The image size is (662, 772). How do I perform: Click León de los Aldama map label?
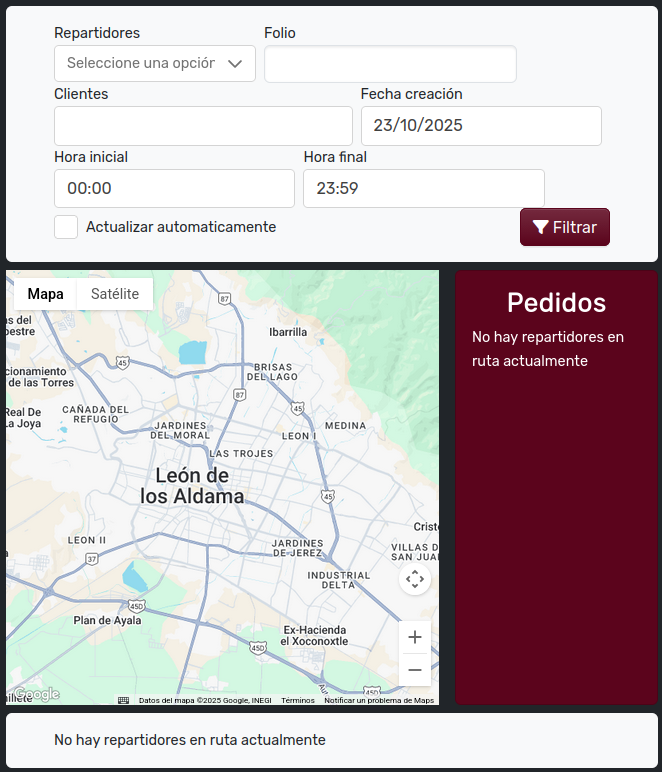pos(192,486)
